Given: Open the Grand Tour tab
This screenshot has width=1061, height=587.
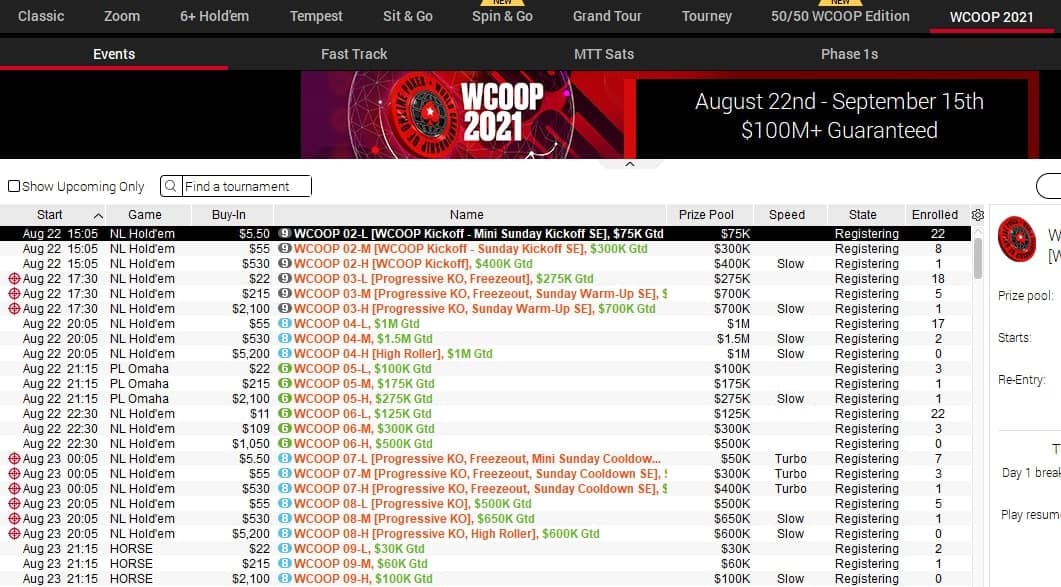Looking at the screenshot, I should [607, 16].
